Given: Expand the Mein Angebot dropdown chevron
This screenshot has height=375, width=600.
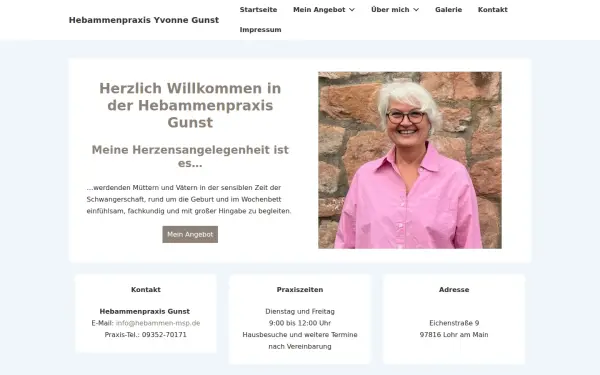Looking at the screenshot, I should coord(352,10).
